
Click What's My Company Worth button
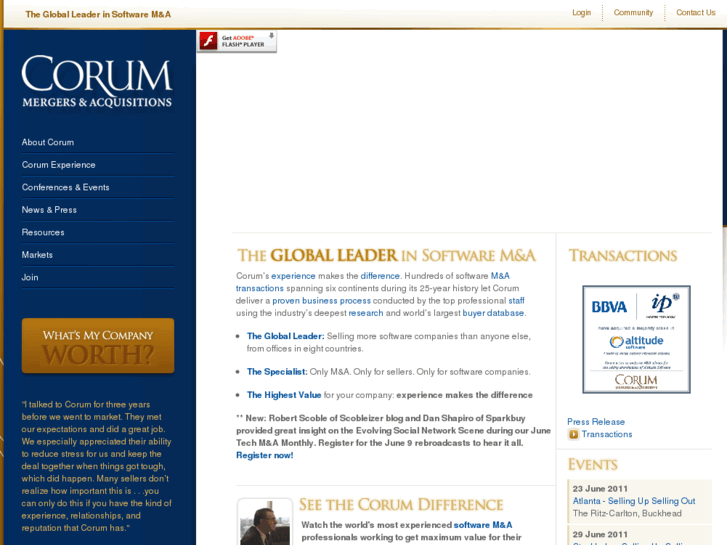[x=98, y=346]
